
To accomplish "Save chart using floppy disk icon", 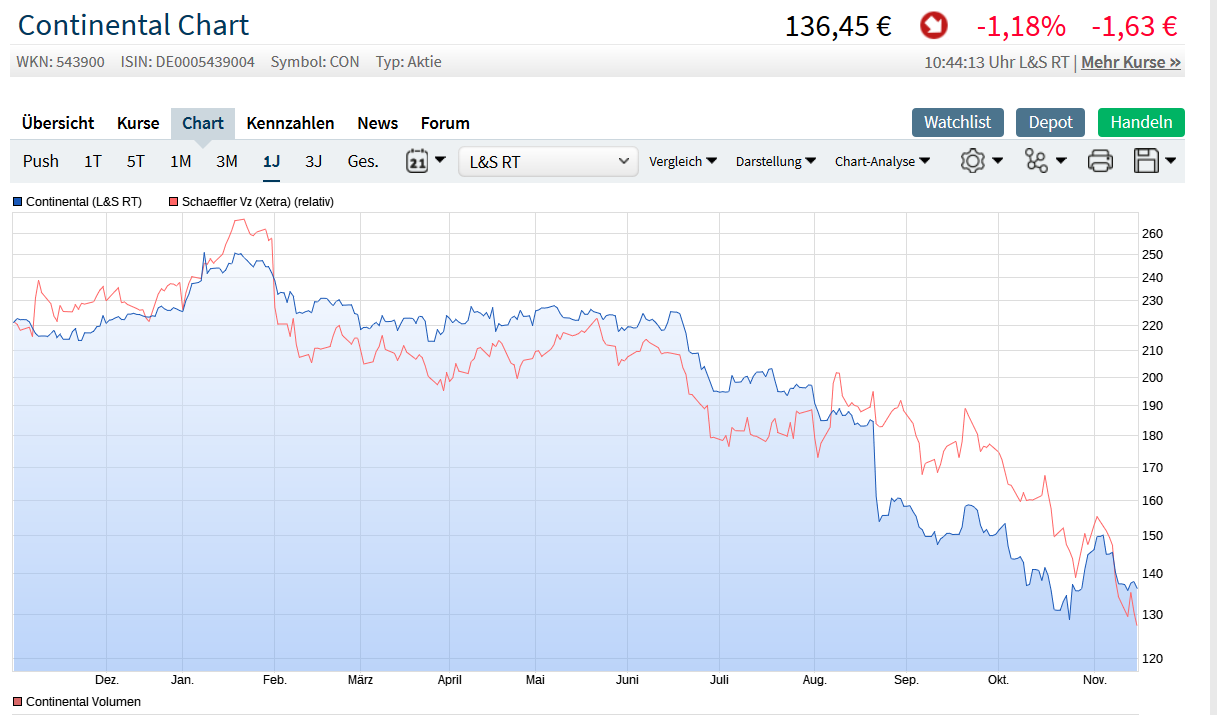I will (1146, 160).
